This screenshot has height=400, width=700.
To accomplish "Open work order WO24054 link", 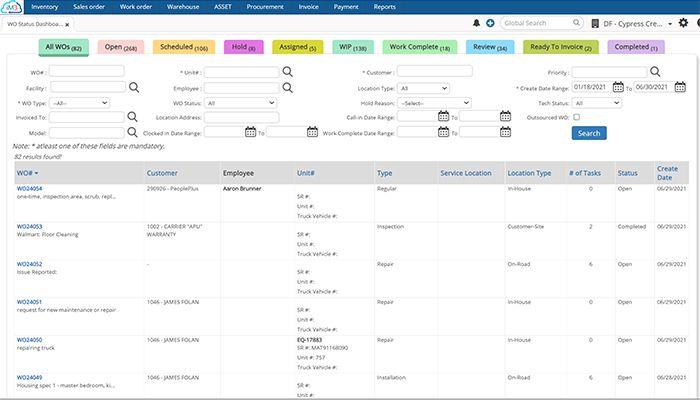I will 29,189.
